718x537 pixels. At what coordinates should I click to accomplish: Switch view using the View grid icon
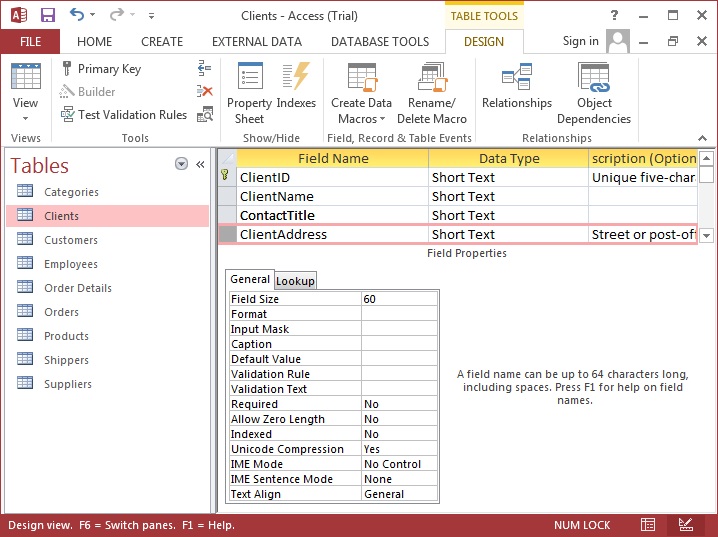[26, 76]
